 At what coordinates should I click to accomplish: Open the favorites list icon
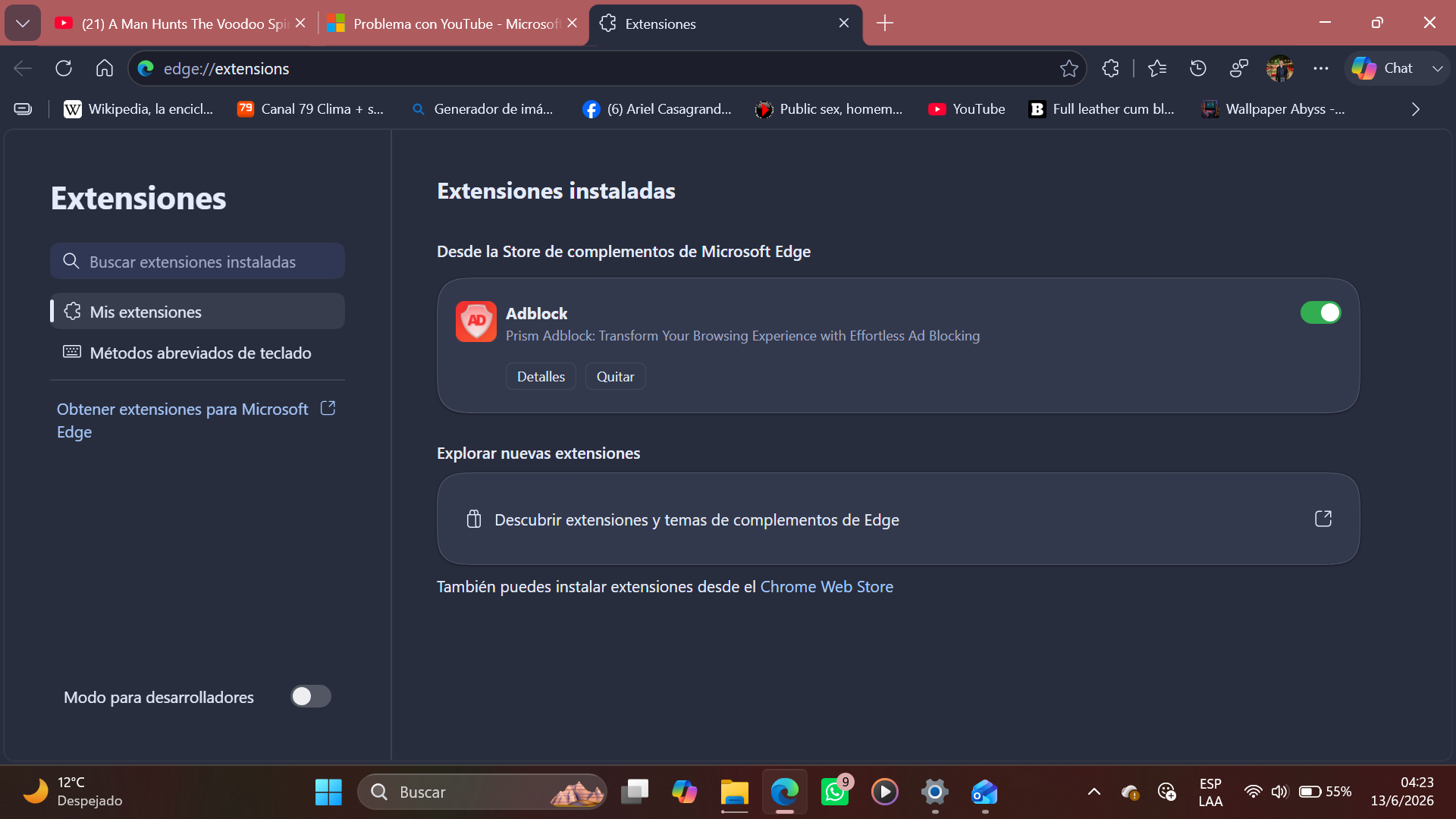[x=1157, y=68]
